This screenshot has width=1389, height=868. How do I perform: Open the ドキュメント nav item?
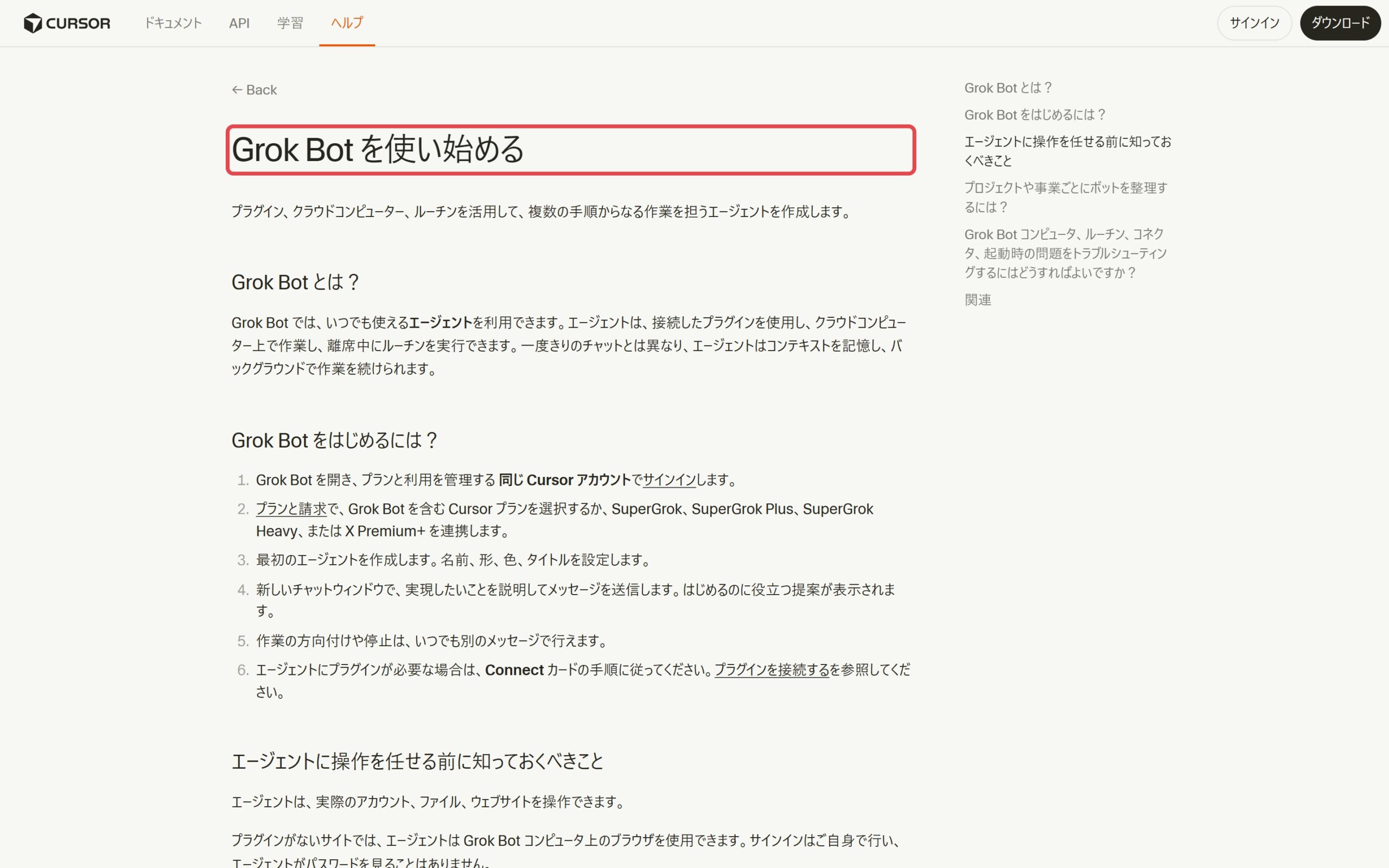pos(173,23)
